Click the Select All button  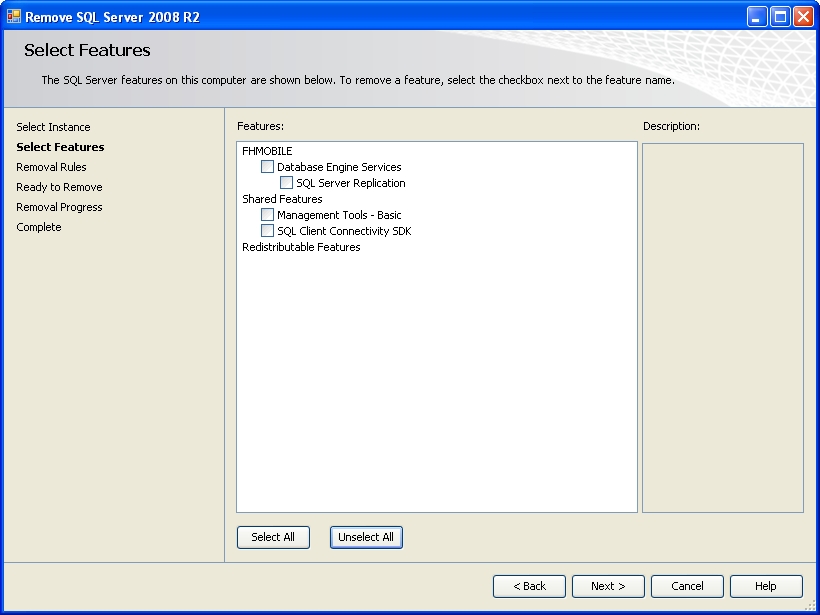coord(273,537)
